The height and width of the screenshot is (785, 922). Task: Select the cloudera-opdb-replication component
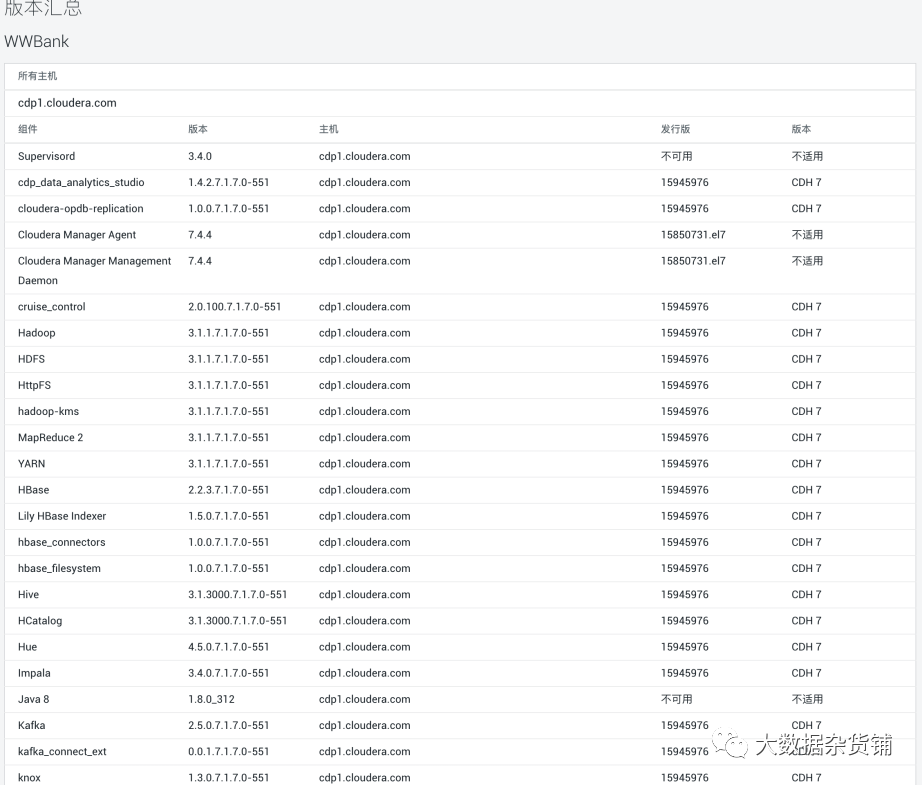(x=81, y=209)
